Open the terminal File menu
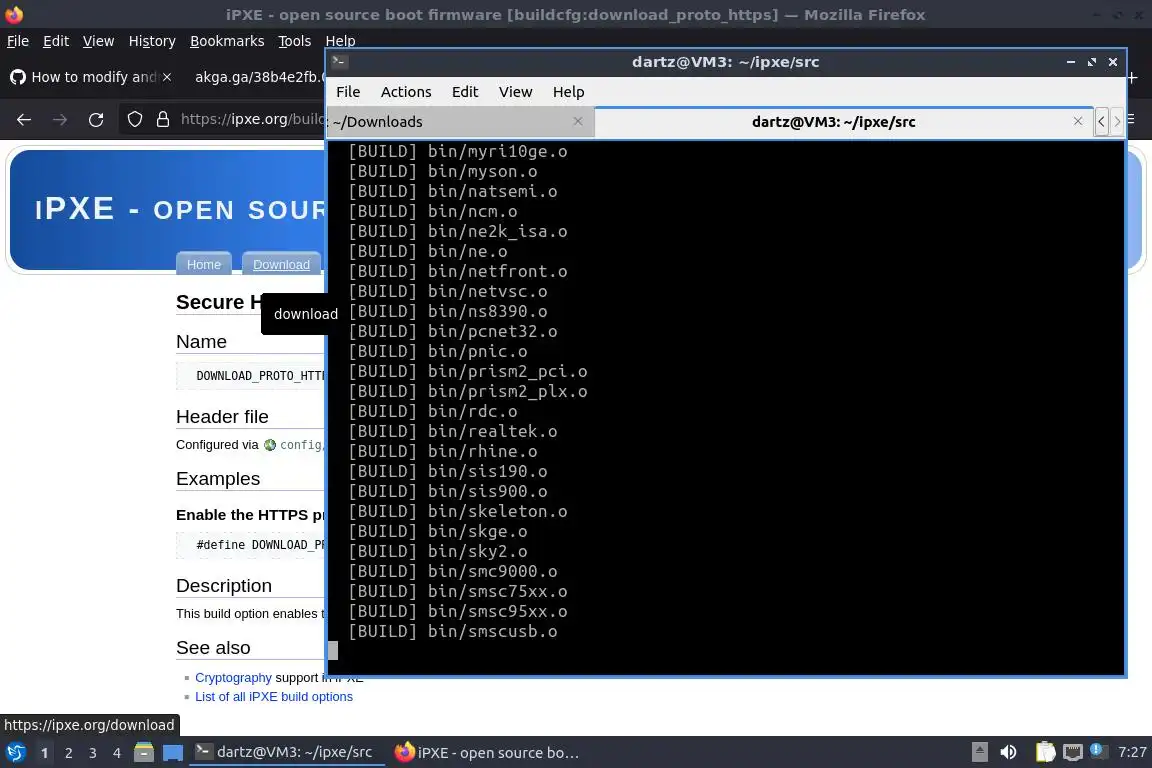1152x768 pixels. point(348,92)
